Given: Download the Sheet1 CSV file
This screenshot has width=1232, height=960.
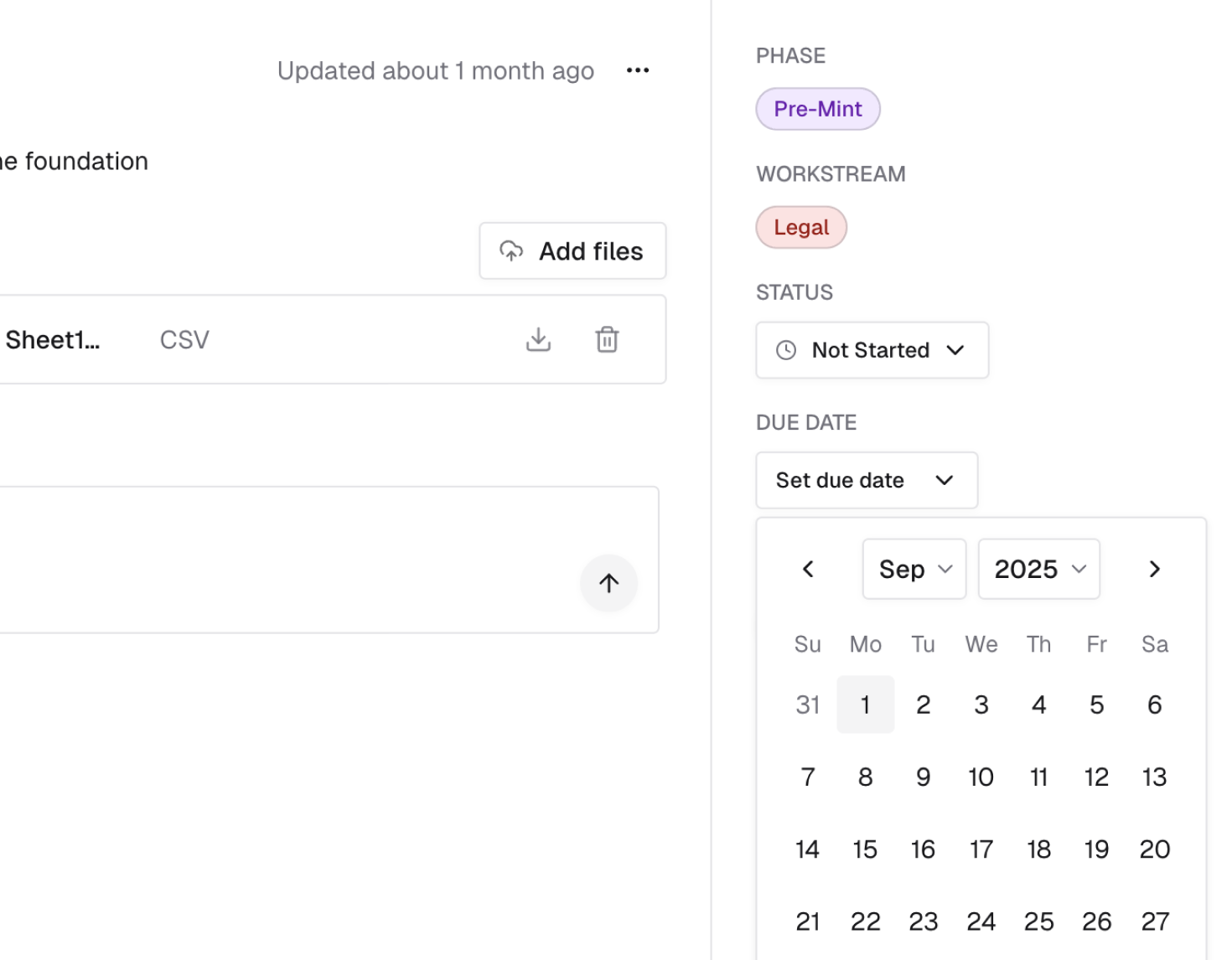Looking at the screenshot, I should 538,339.
